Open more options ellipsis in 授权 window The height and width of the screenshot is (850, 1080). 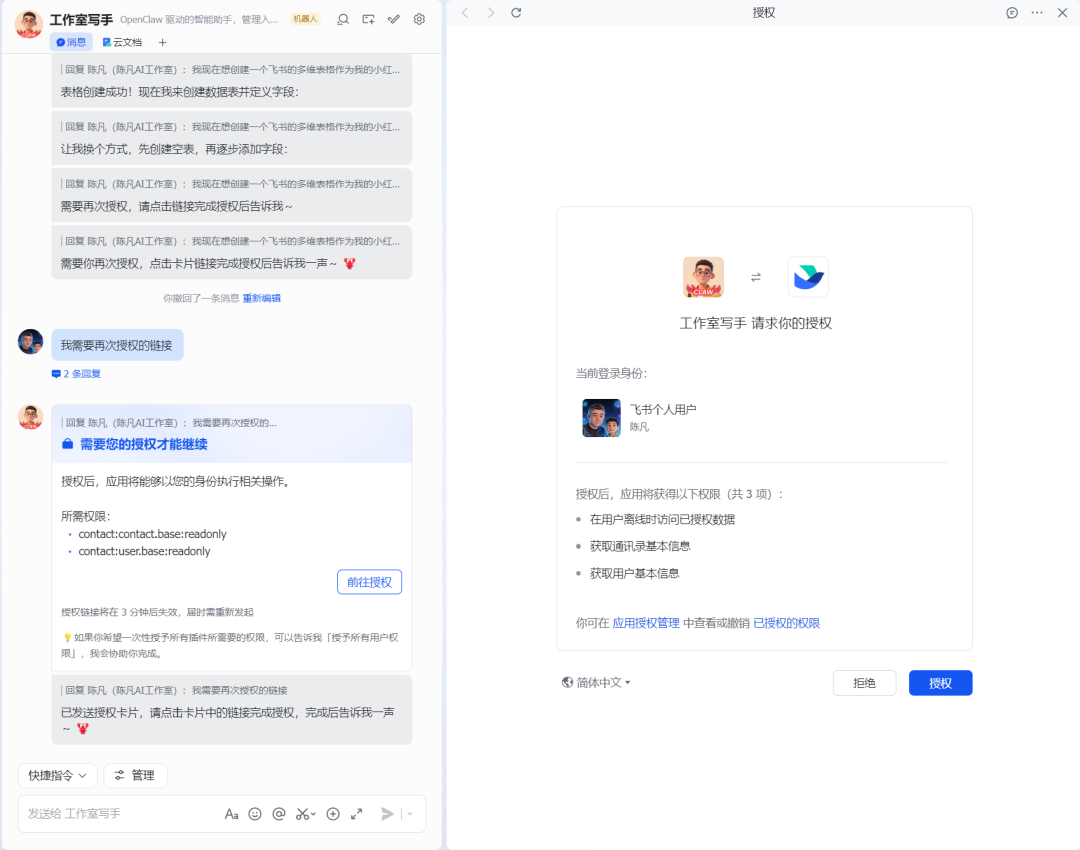(1037, 12)
